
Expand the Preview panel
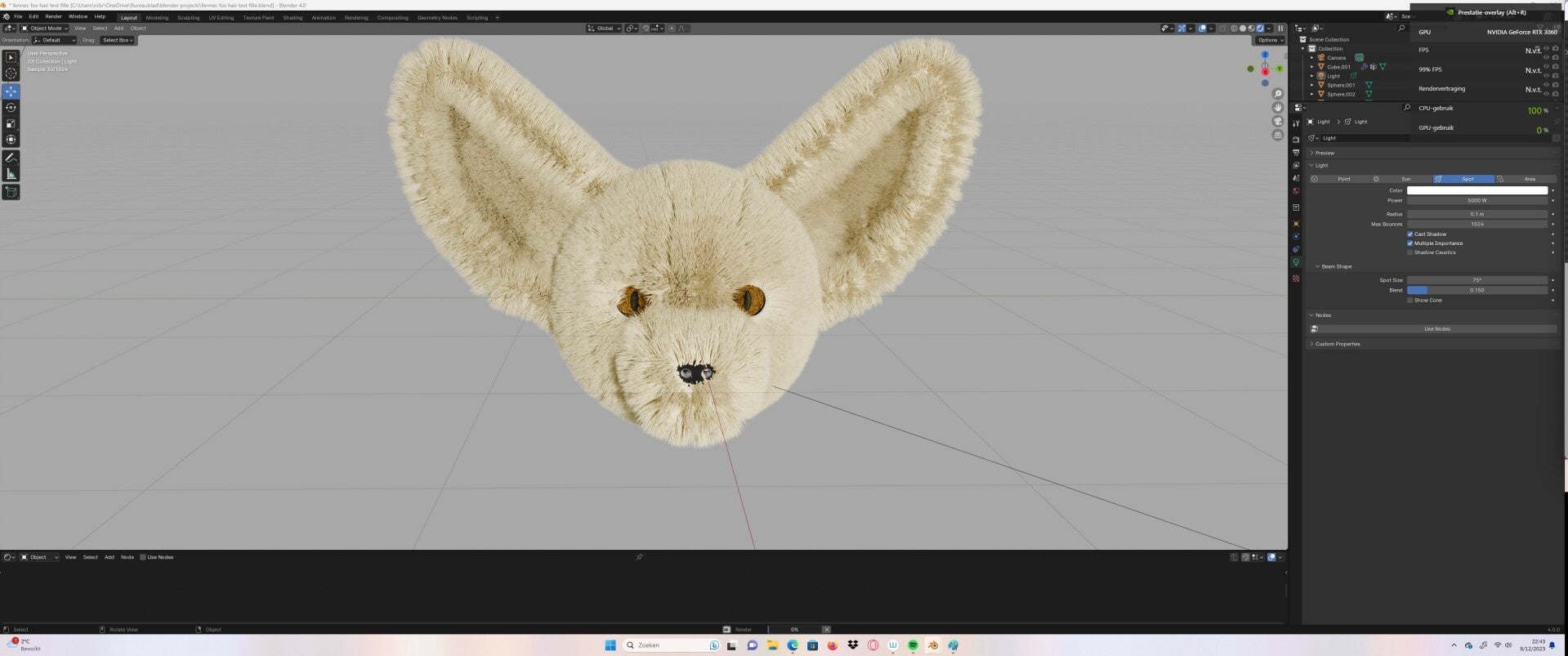[1325, 153]
